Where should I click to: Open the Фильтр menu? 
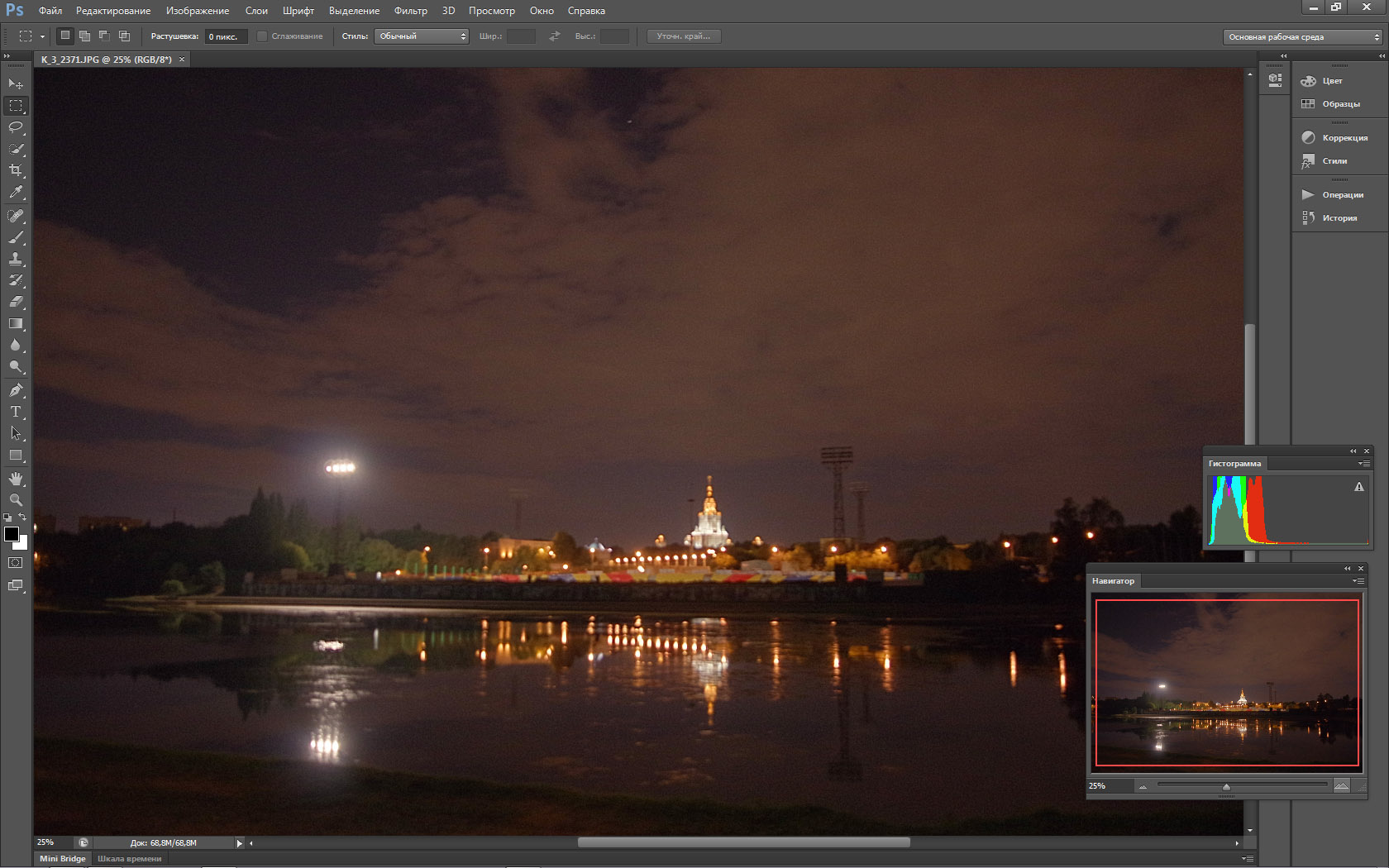click(410, 11)
